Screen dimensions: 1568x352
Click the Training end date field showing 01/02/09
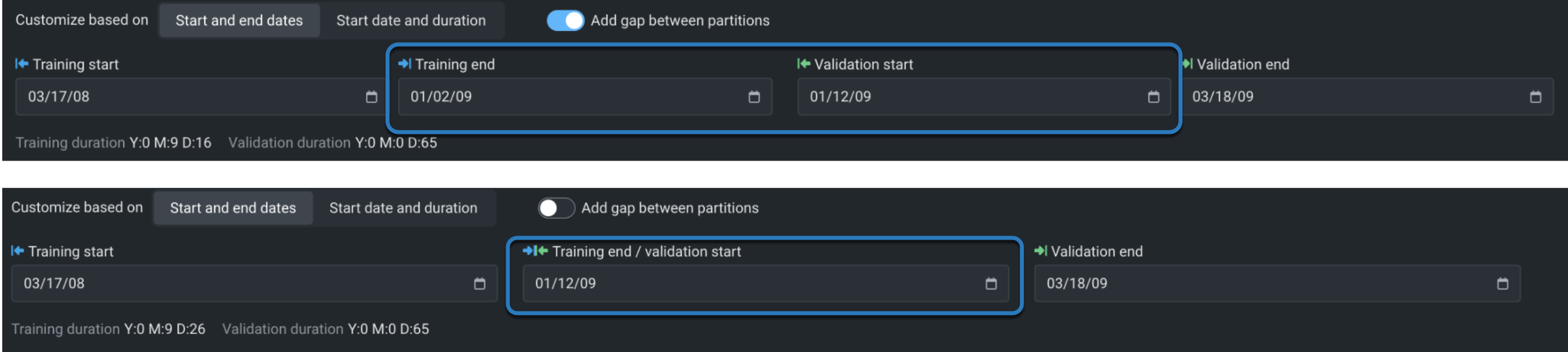point(566,97)
